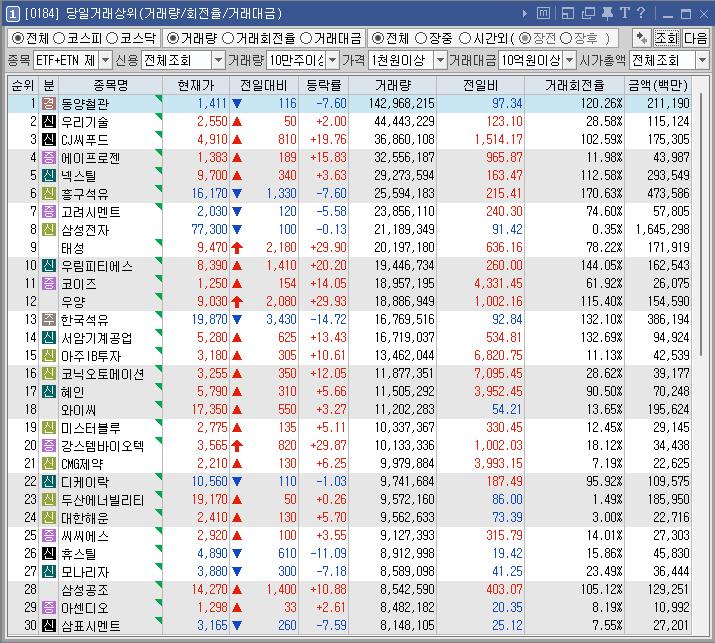Click the 신 badge icon for 넥스틸
715x643 pixels.
(49, 176)
